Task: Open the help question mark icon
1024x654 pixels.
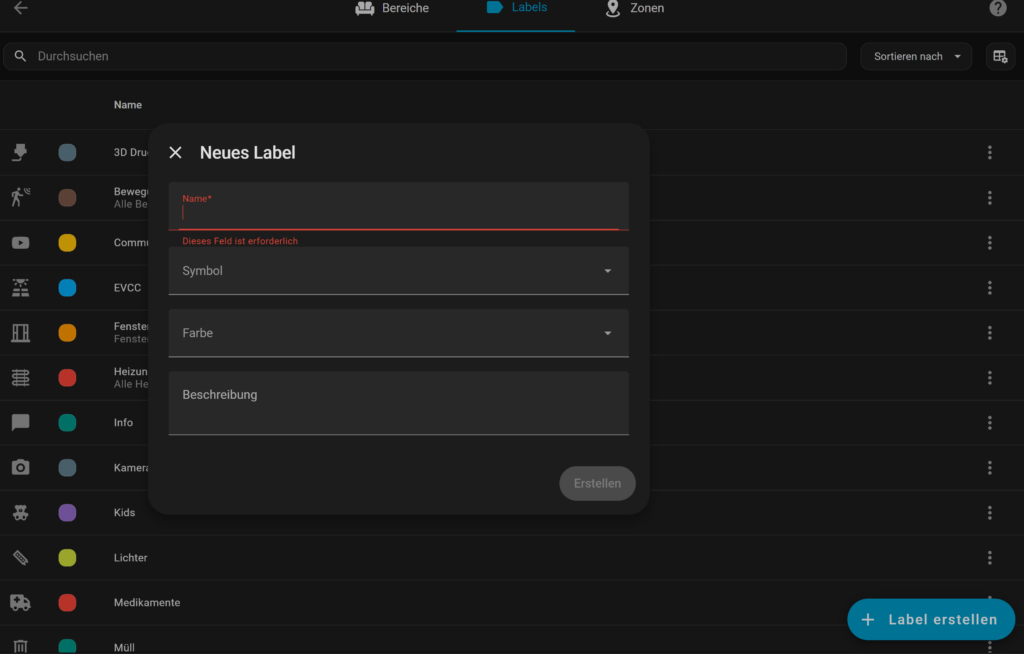Action: 997,8
